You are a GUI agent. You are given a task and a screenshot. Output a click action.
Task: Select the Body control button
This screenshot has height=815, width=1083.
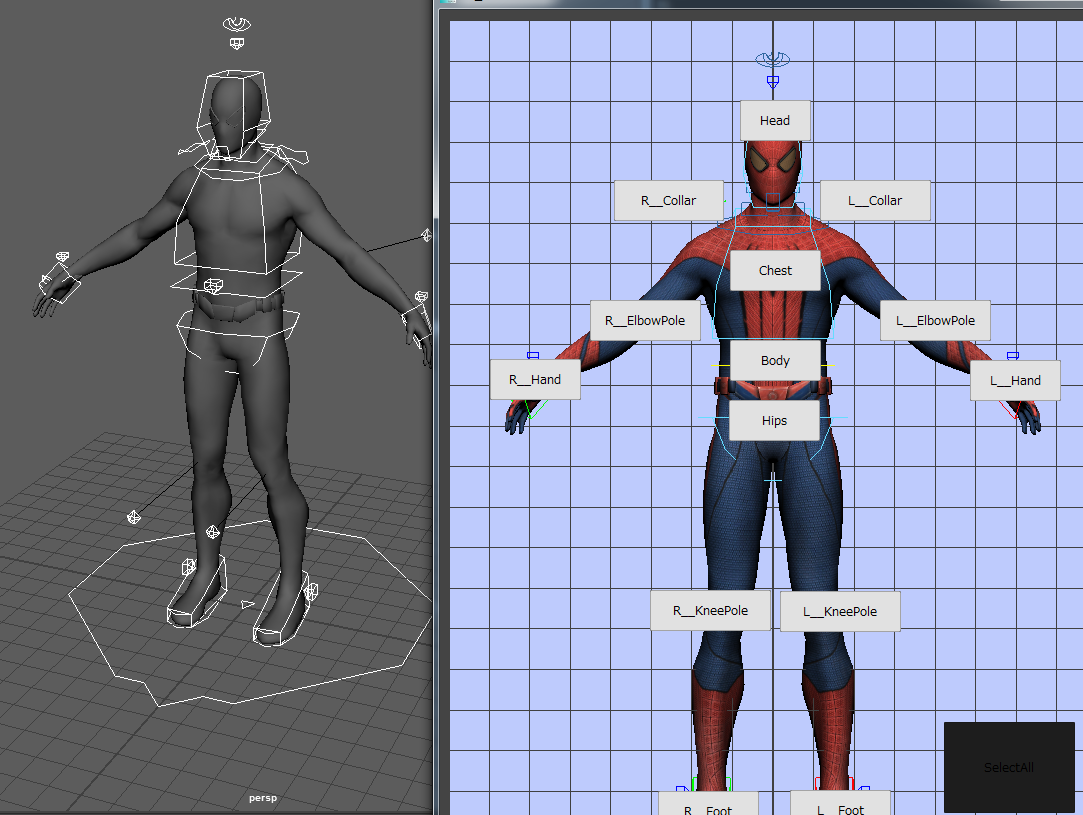tap(775, 361)
